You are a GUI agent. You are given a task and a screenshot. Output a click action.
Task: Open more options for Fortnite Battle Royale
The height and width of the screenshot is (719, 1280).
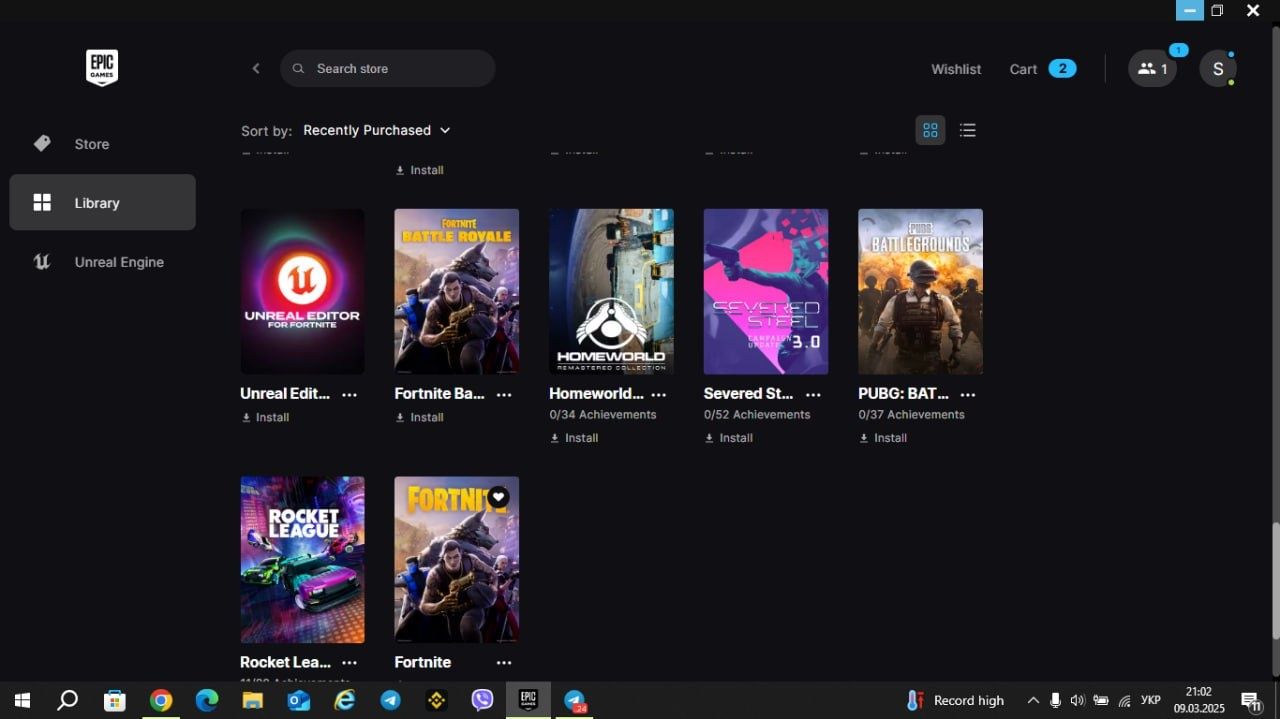504,395
